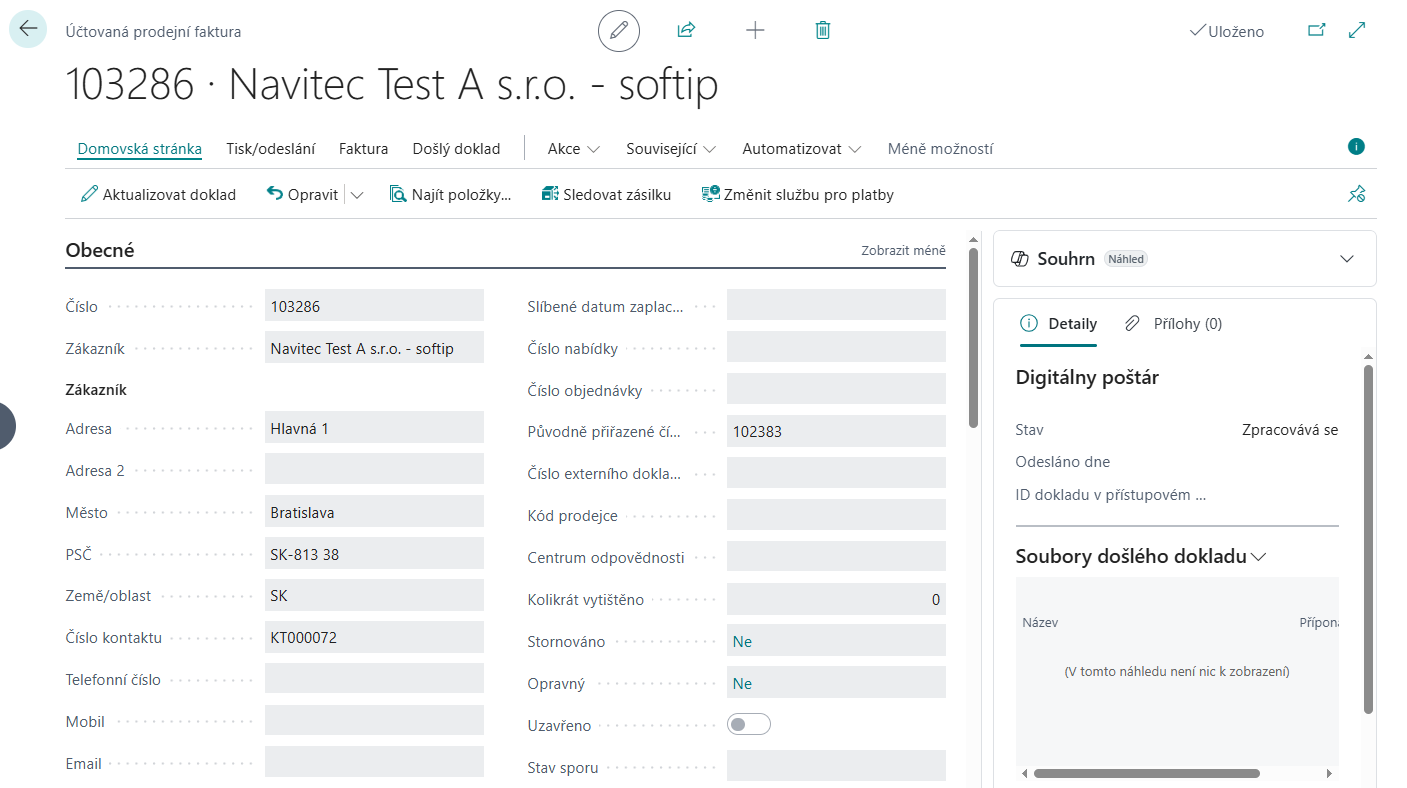Collapse Soubory došlého dokladu section
The image size is (1407, 788).
(1141, 556)
